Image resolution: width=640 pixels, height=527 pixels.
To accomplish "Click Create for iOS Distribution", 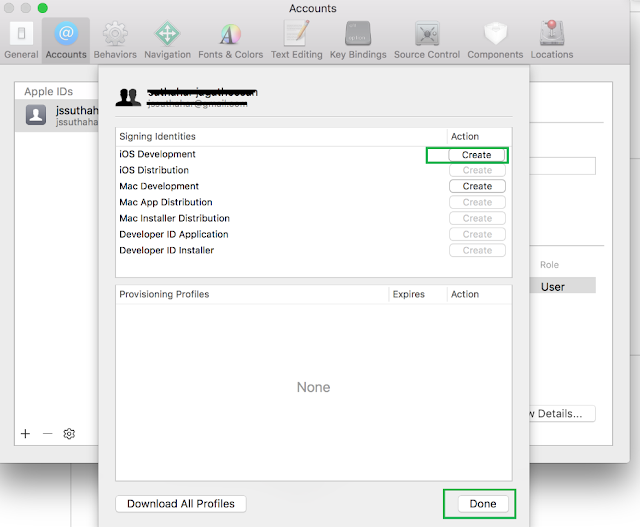I will 477,170.
